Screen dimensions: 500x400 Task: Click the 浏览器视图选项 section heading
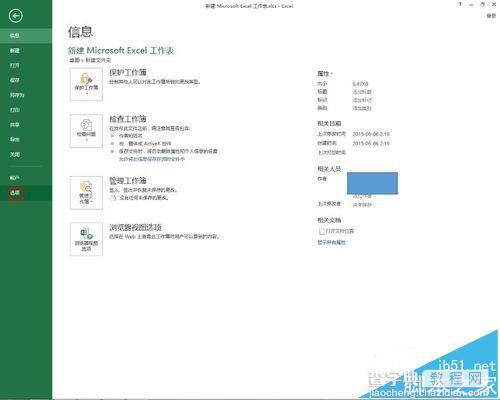coord(135,227)
